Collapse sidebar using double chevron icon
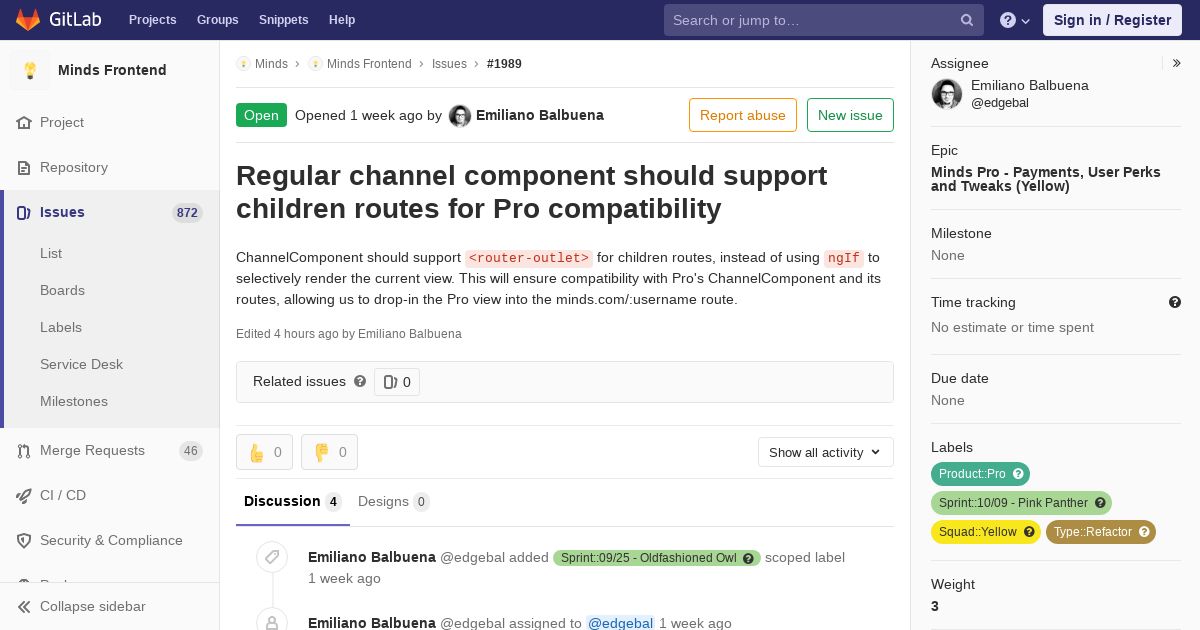Viewport: 1200px width, 630px height. [x=24, y=607]
